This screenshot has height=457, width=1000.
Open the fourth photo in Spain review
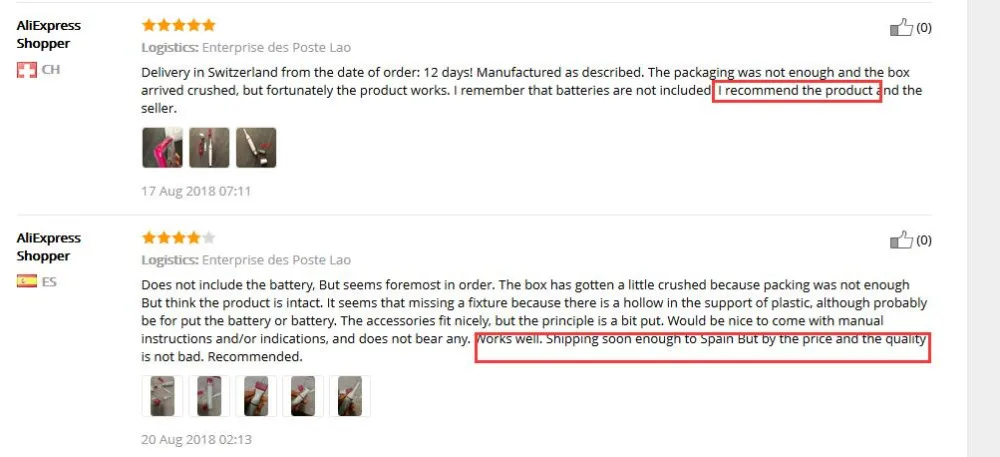[x=303, y=396]
